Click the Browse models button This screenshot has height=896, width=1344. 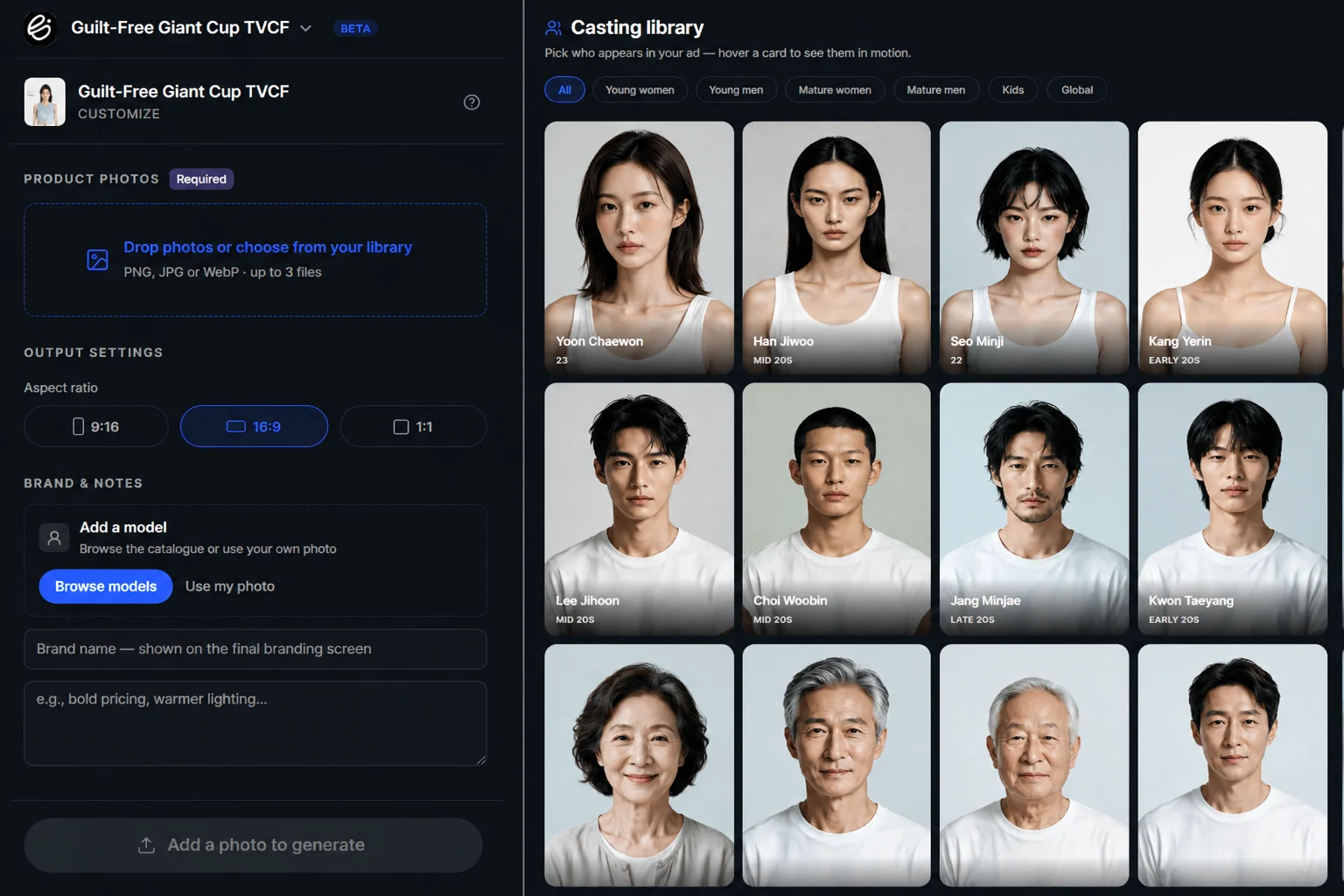pyautogui.click(x=106, y=586)
